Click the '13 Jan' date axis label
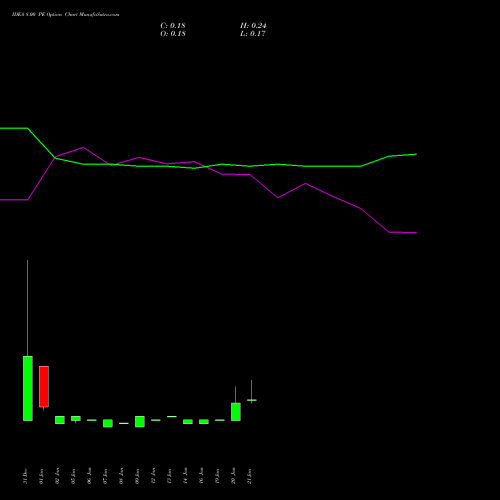The width and height of the screenshot is (500, 500). point(170,476)
